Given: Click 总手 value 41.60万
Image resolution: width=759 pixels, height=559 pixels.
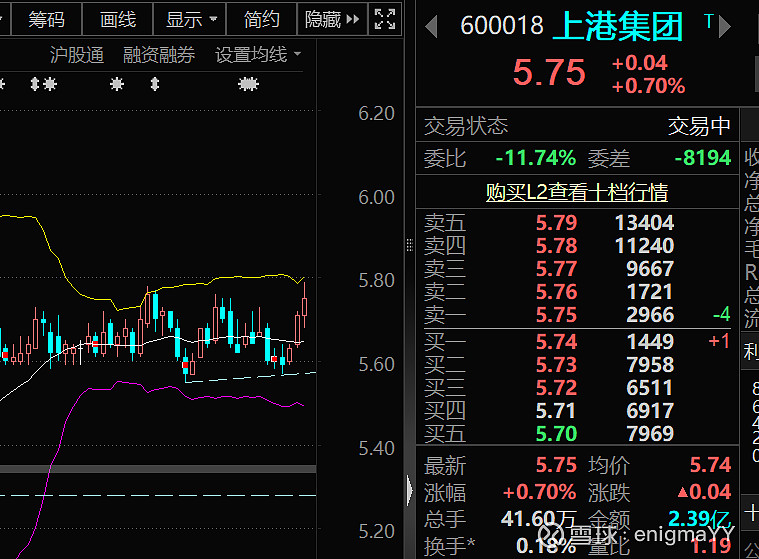Looking at the screenshot, I should click(539, 519).
